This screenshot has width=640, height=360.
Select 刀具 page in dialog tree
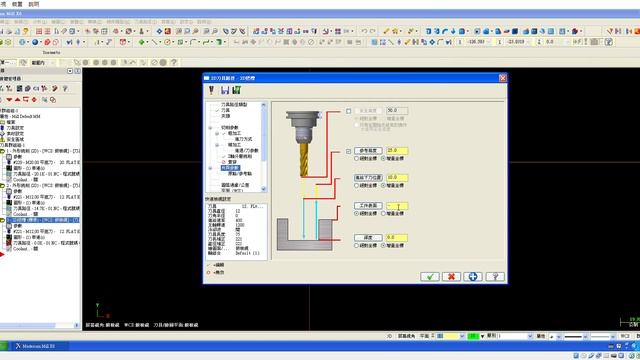click(x=225, y=111)
